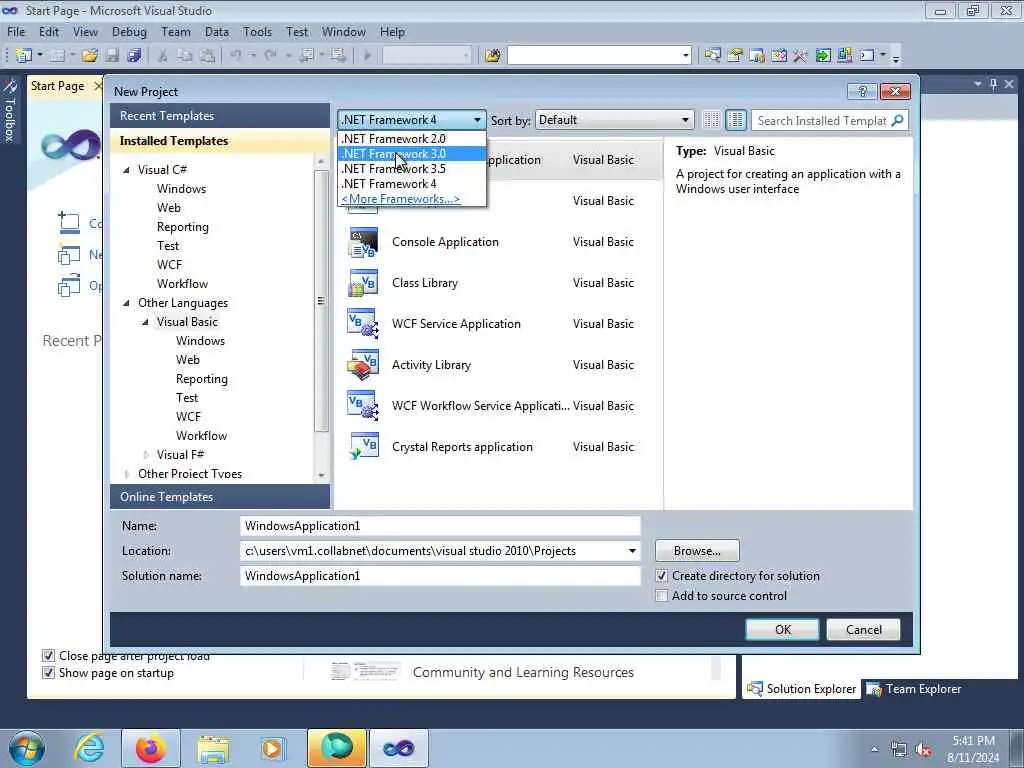Click the search magnifier in Search Installed Templates

898,120
